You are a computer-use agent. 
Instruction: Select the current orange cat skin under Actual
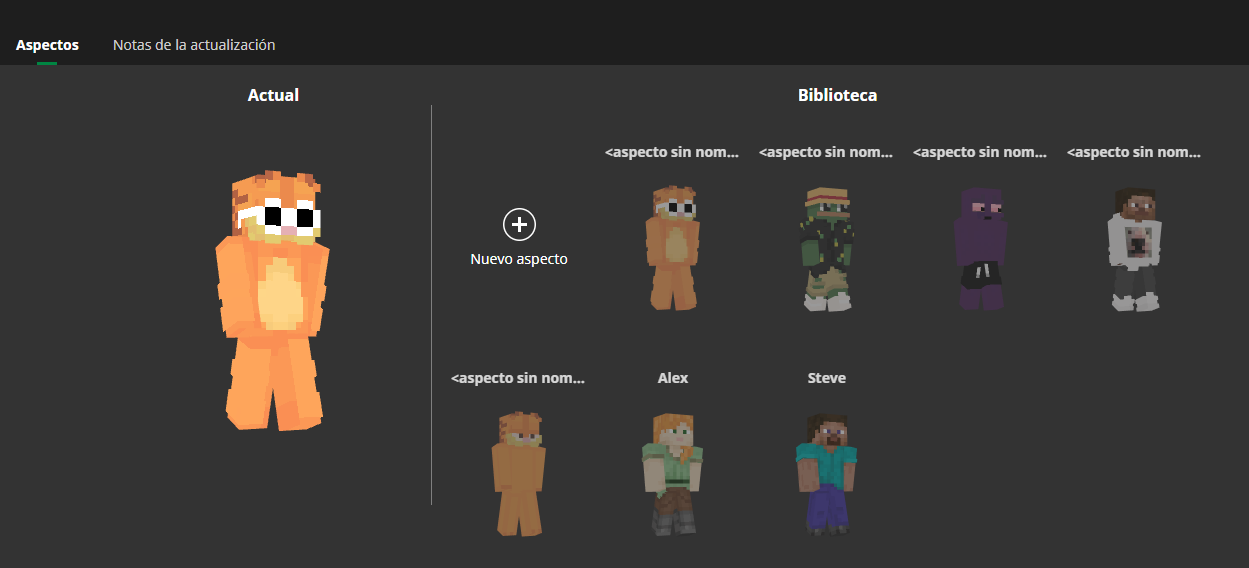(273, 301)
